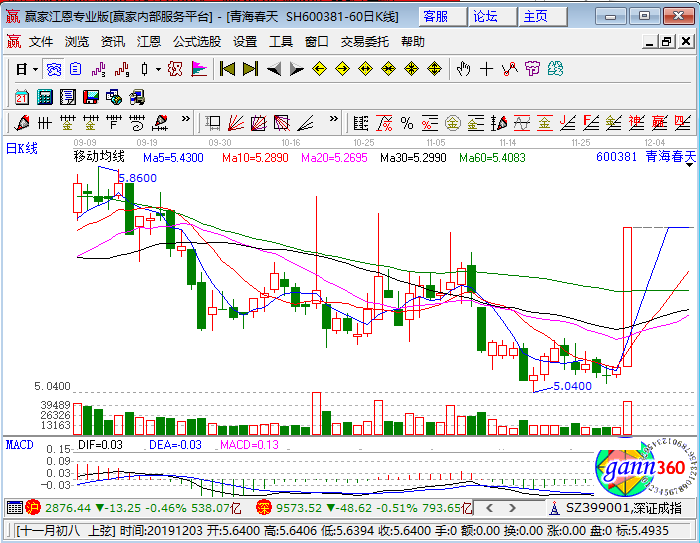
Task: Click the status bar left arrow
Action: [490, 508]
